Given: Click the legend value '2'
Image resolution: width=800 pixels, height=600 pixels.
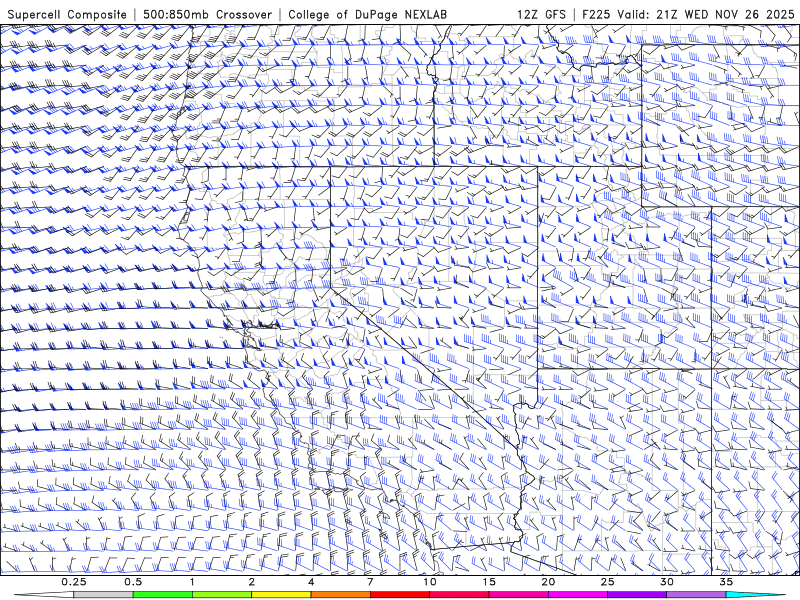Looking at the screenshot, I should click(x=252, y=582).
